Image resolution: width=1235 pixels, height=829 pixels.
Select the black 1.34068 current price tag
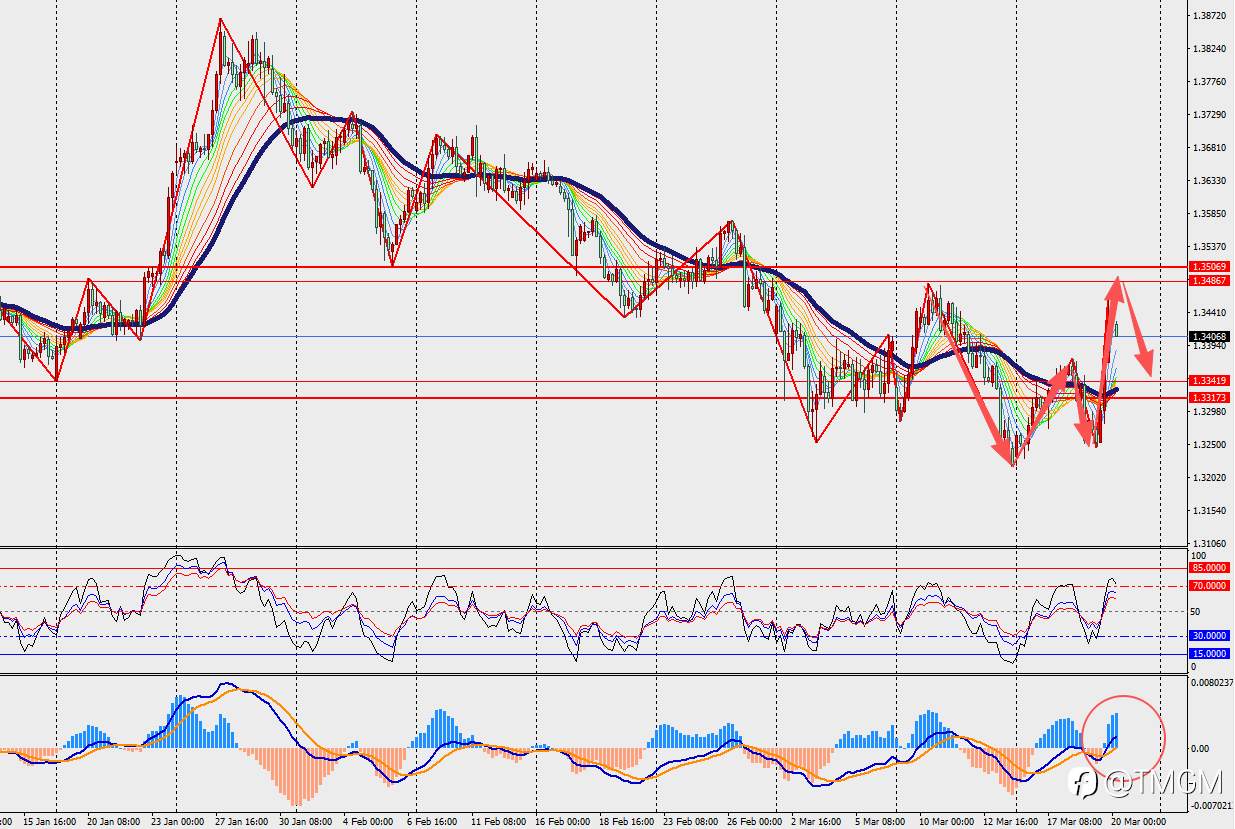pos(1209,337)
